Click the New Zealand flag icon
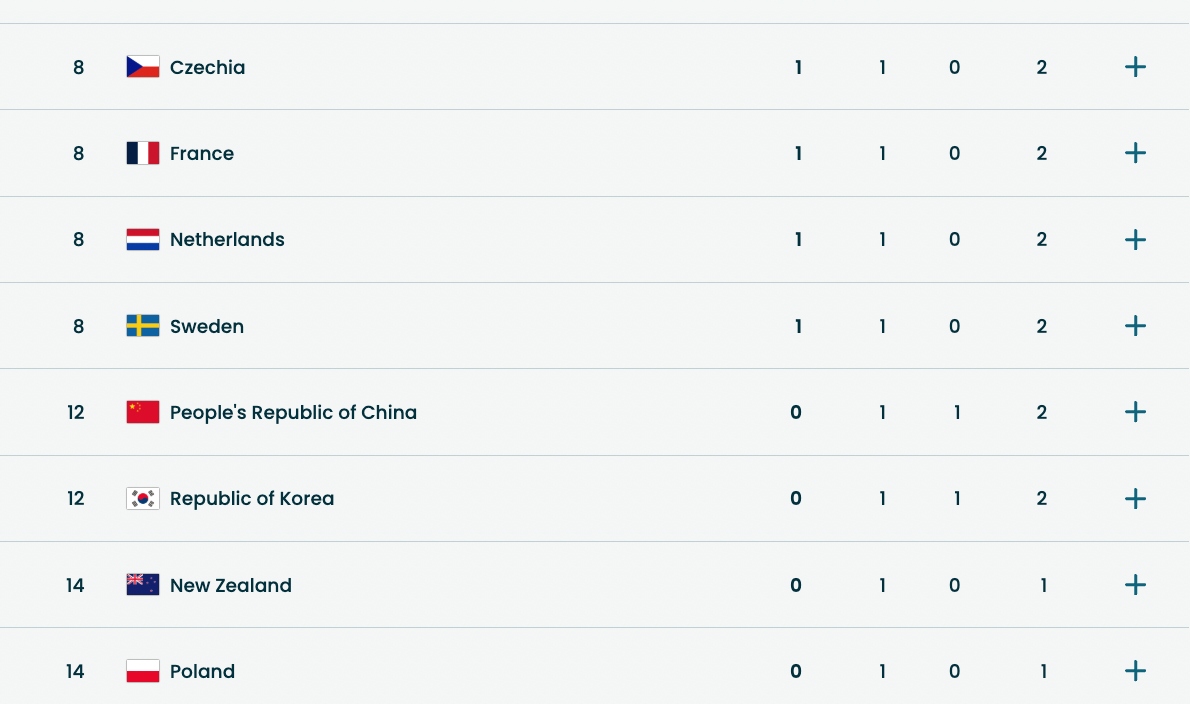 (x=143, y=585)
